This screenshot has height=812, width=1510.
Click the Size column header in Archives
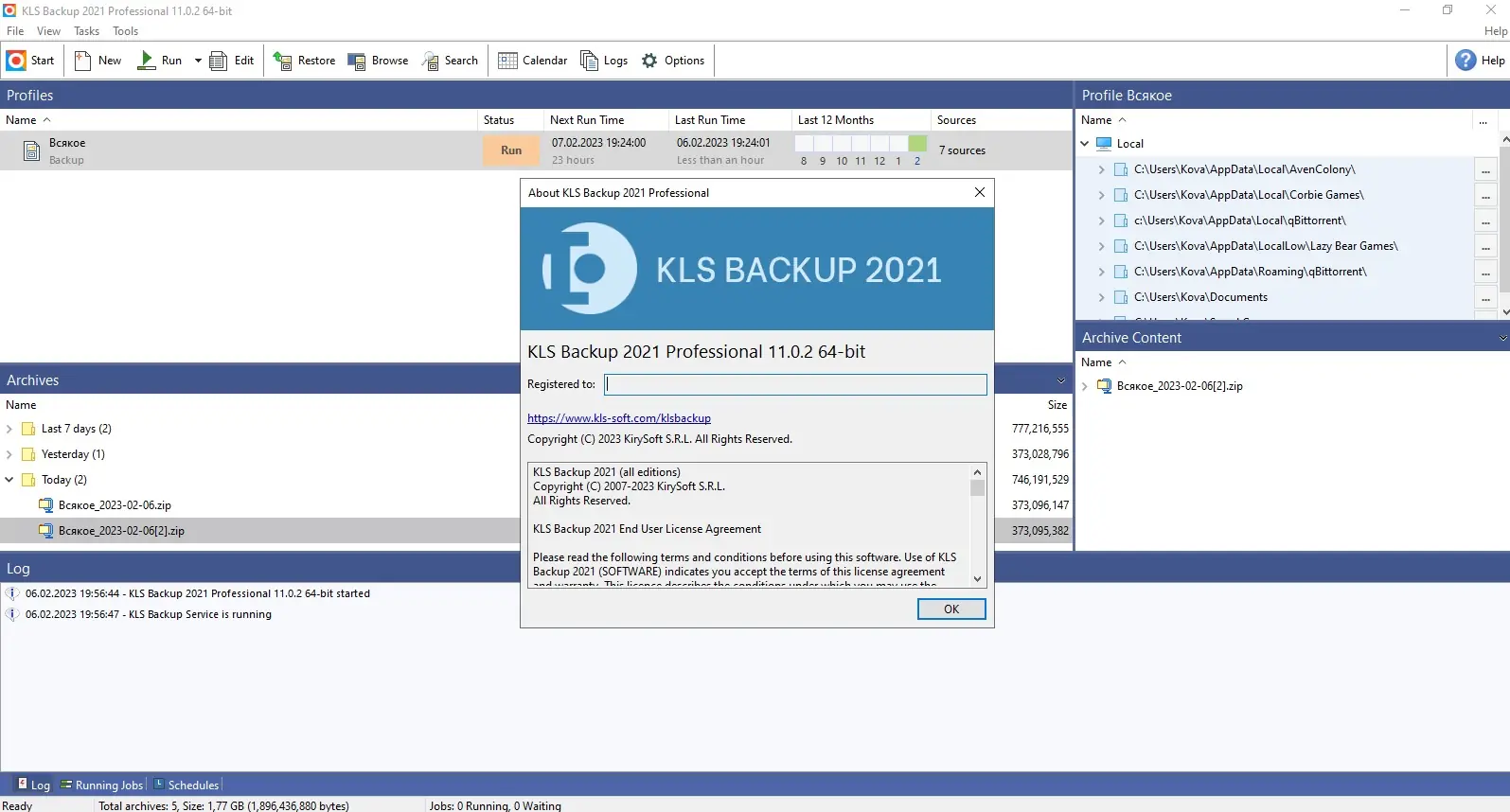(1057, 405)
